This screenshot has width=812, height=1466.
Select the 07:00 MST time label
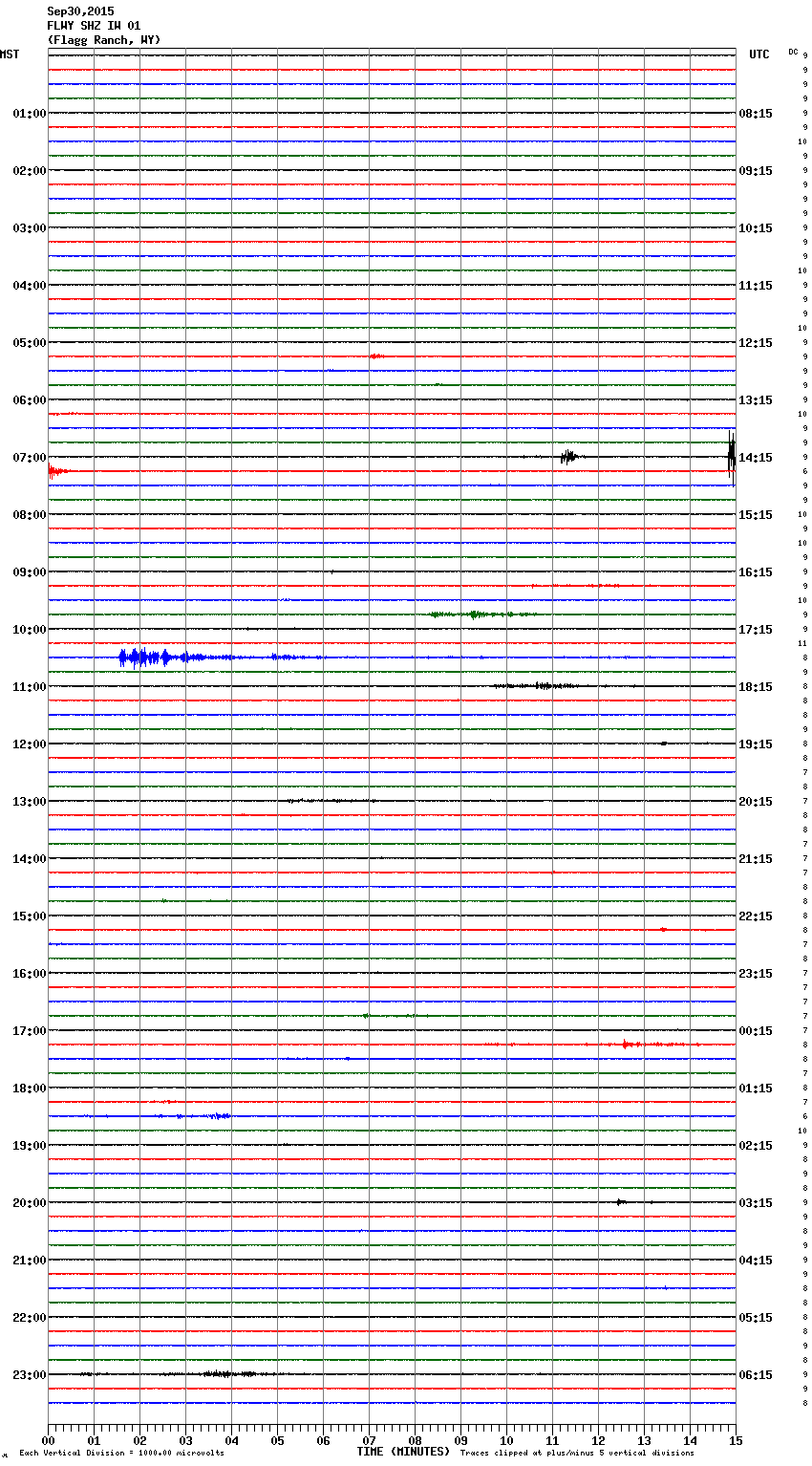click(30, 458)
